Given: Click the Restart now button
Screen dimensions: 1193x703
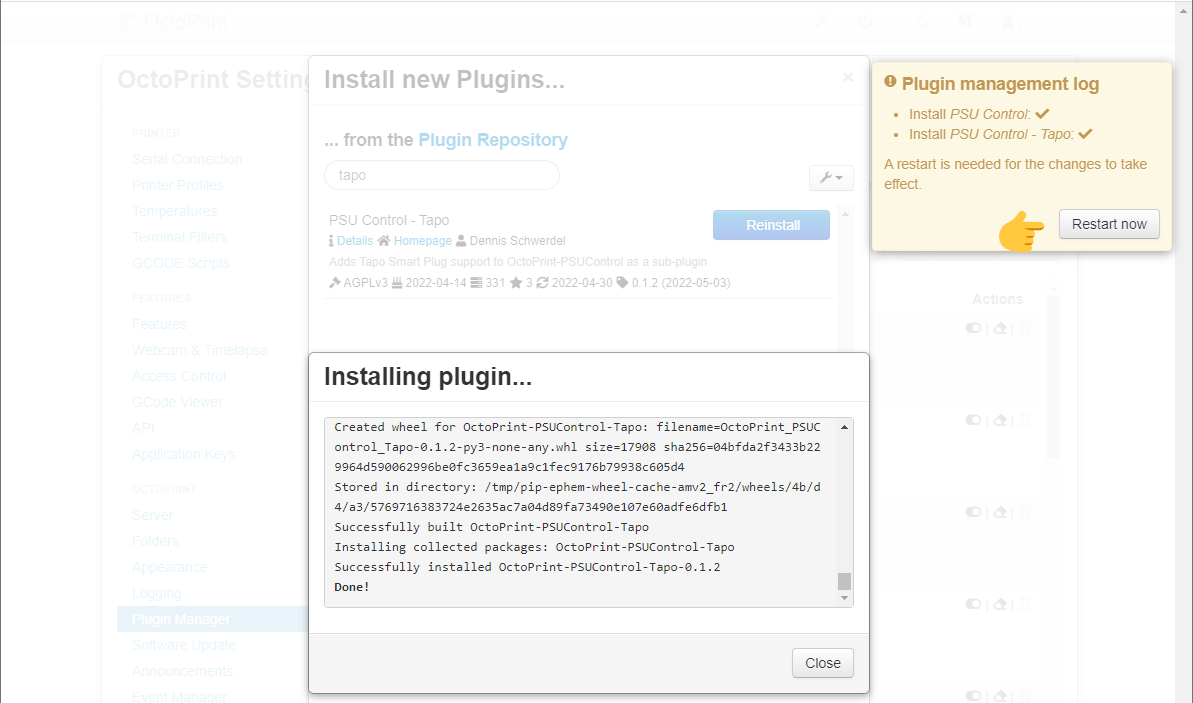Looking at the screenshot, I should click(x=1109, y=224).
